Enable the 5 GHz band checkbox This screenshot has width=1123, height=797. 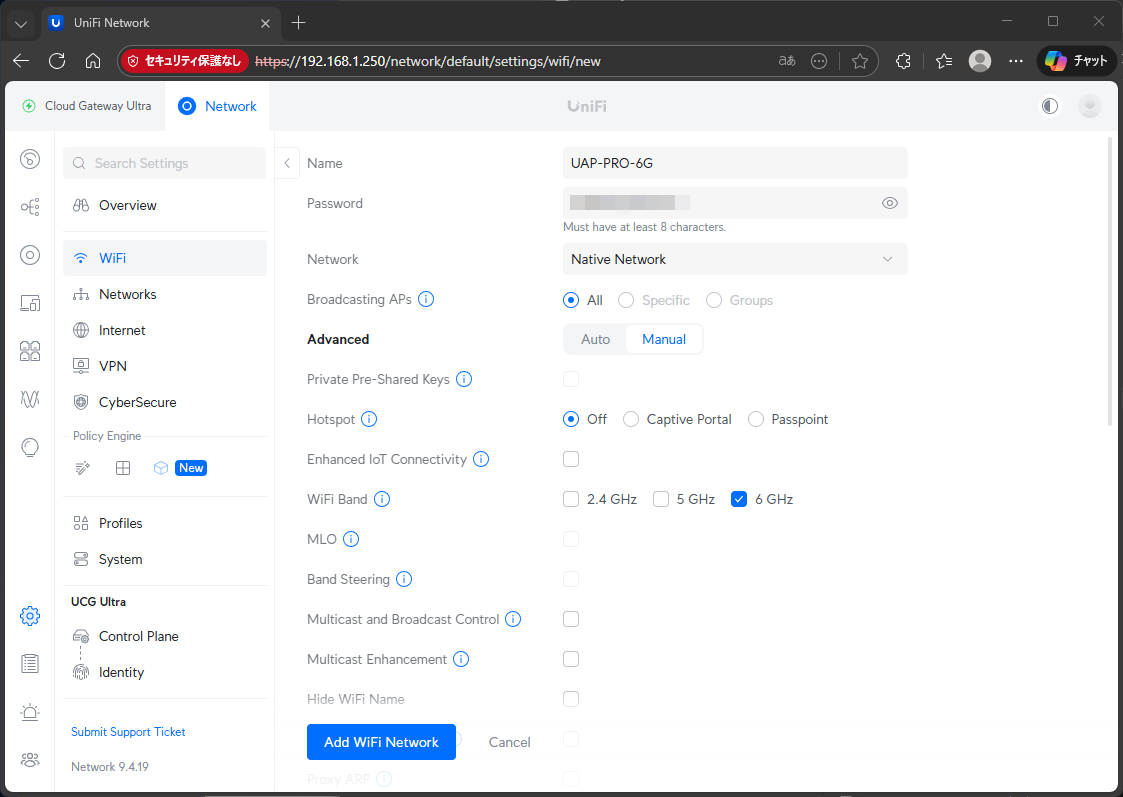(661, 499)
